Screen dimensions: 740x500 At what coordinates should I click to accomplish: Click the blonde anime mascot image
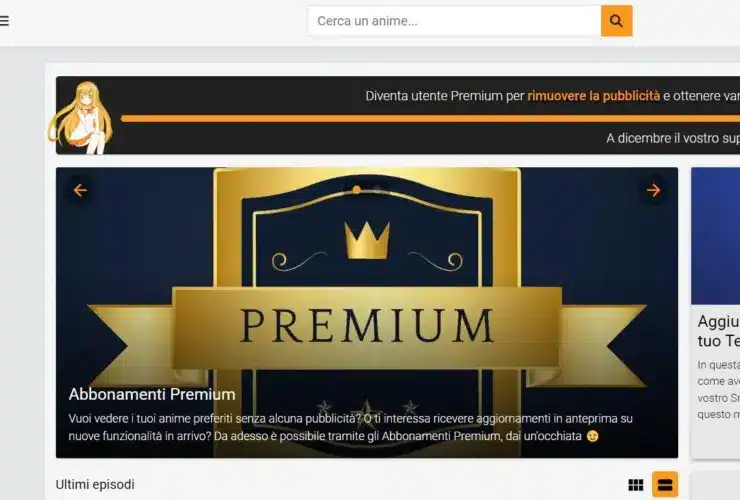tap(81, 118)
